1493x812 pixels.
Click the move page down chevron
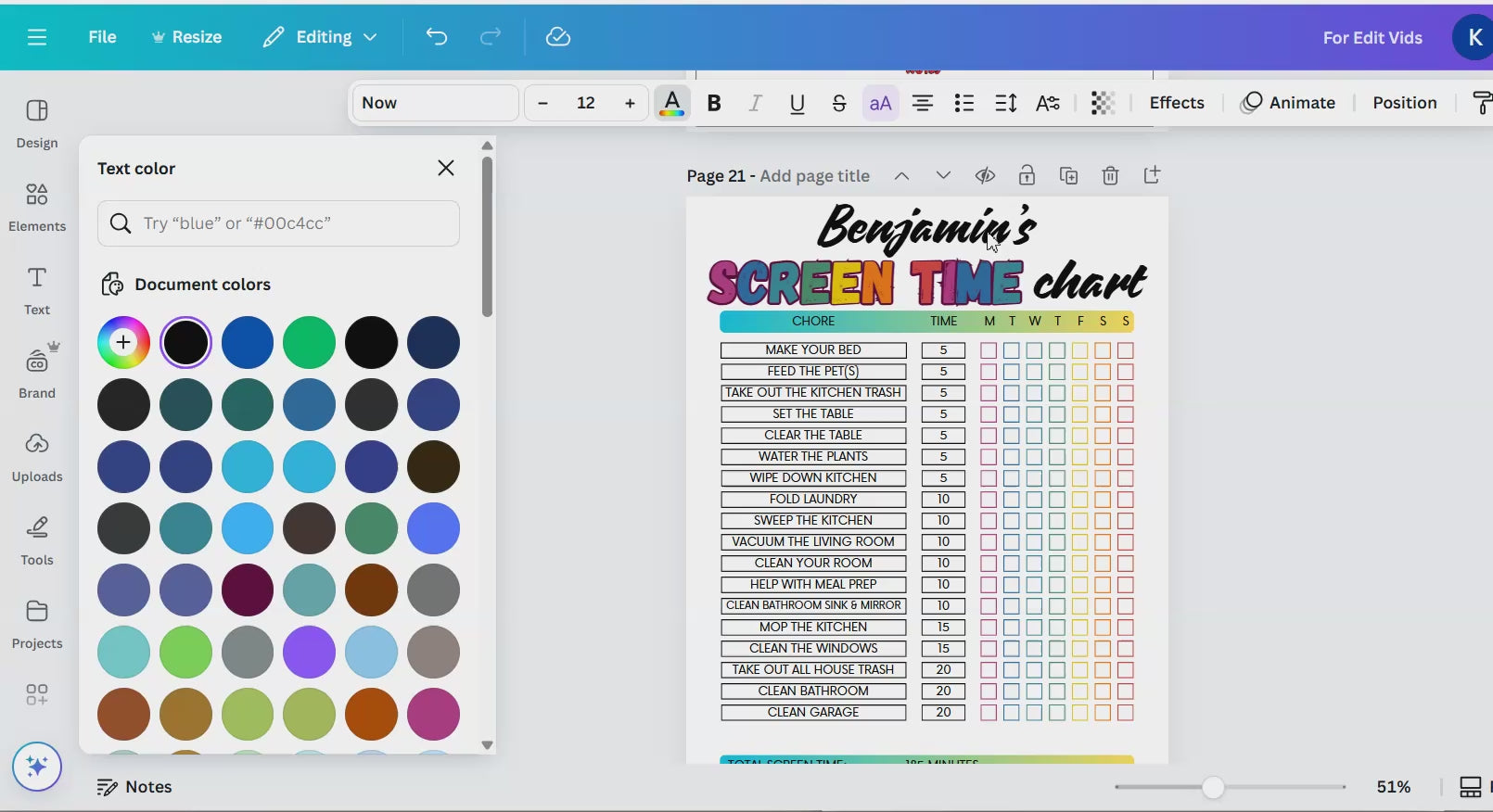click(943, 175)
